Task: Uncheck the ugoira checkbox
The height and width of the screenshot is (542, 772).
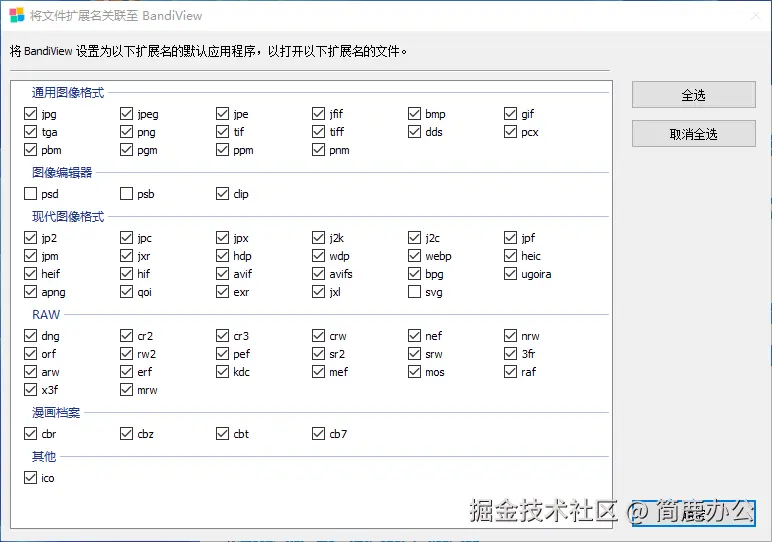Action: (x=511, y=274)
